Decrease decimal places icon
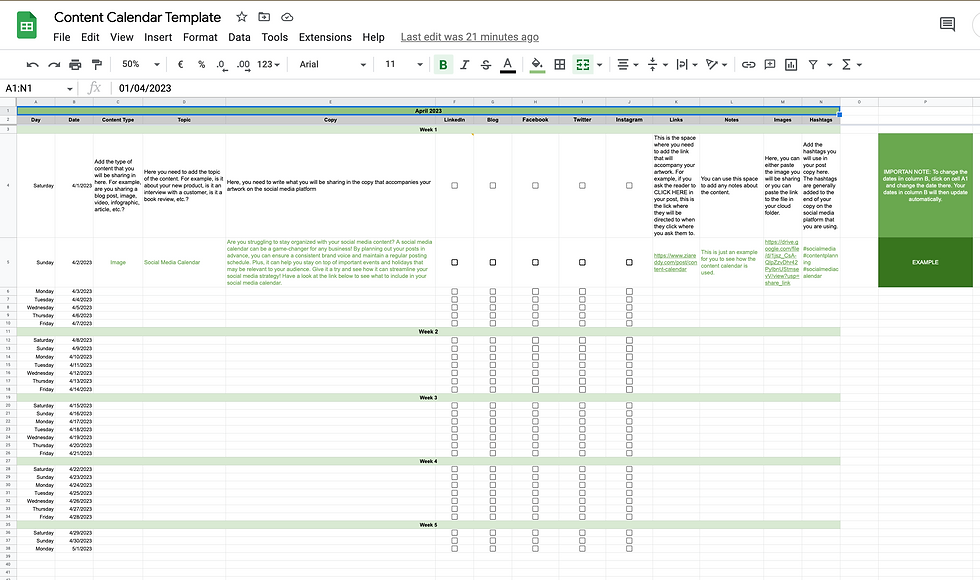Screen dimensions: 980x580 (222, 64)
